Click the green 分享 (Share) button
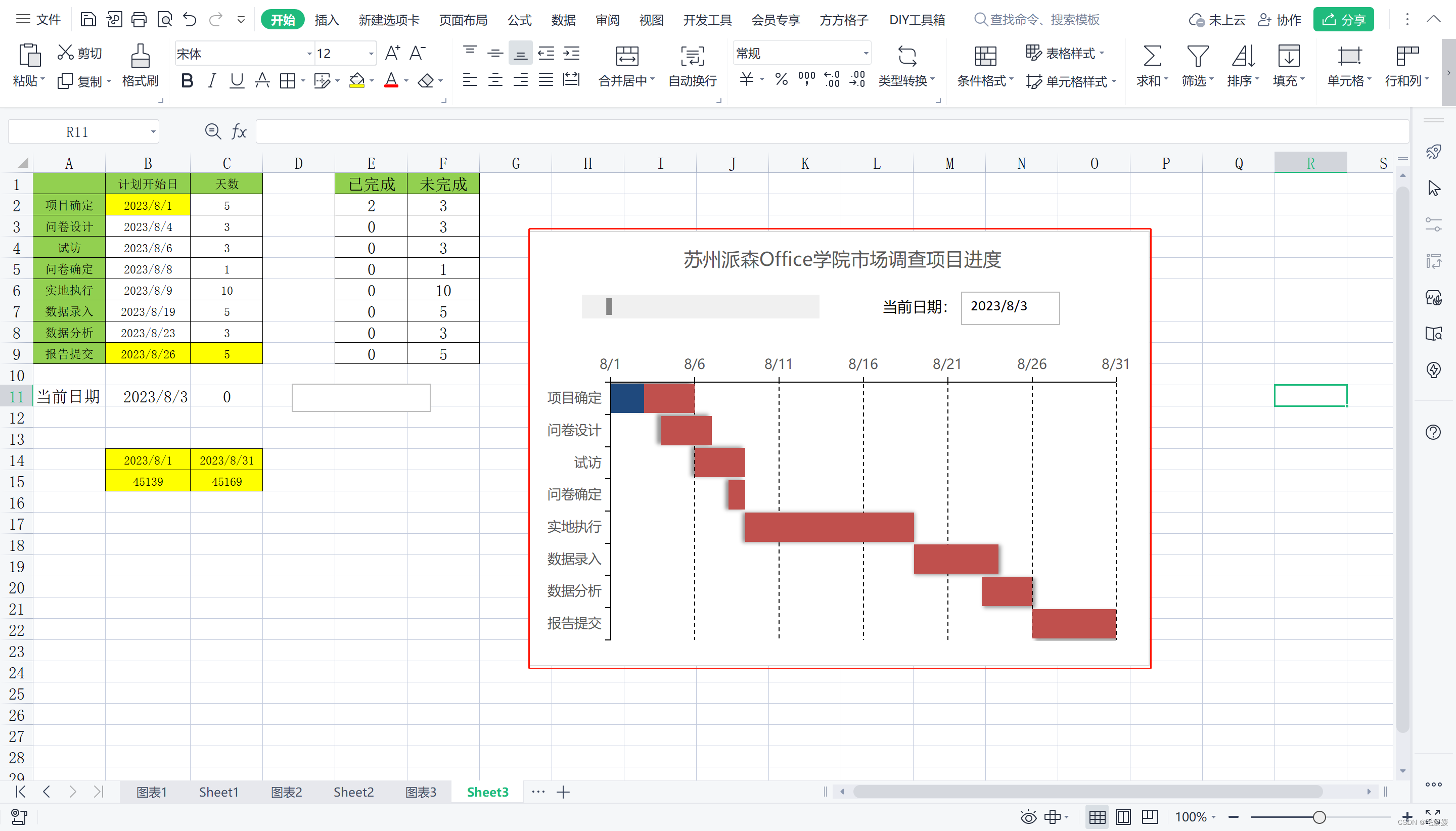The width and height of the screenshot is (1456, 831). [1343, 20]
